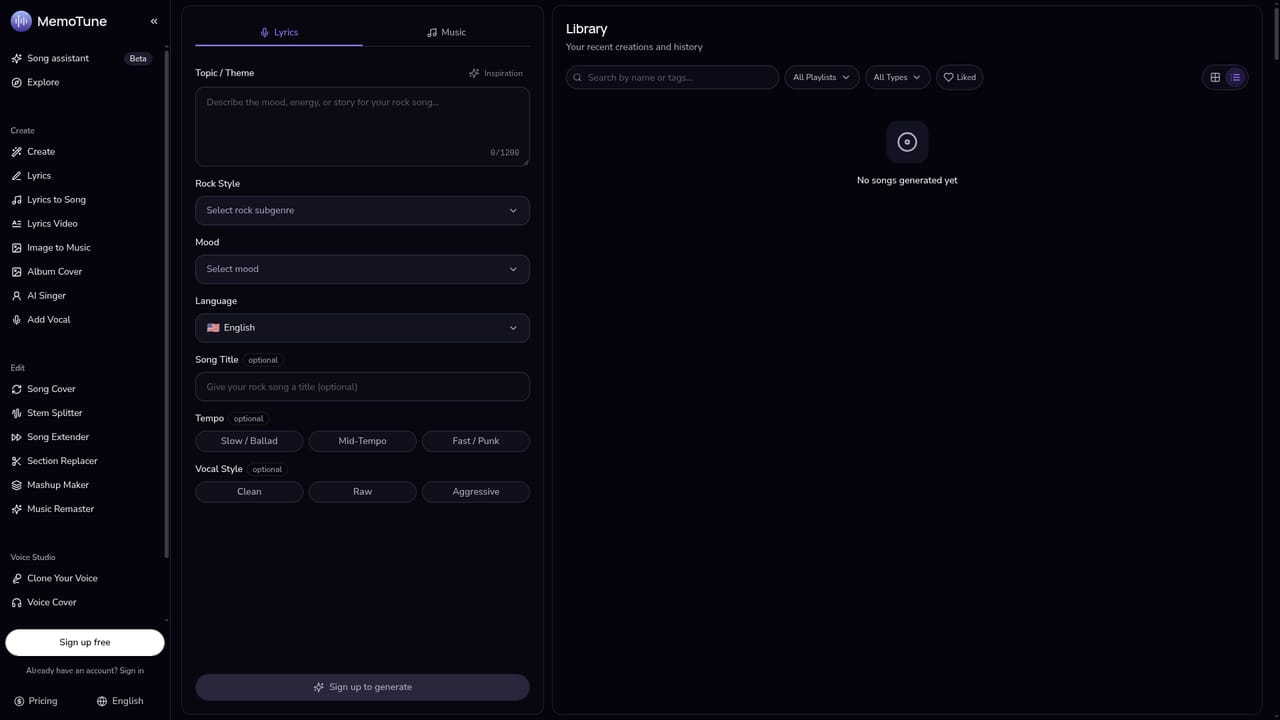The width and height of the screenshot is (1280, 720).
Task: Select Fast / Punk tempo
Action: point(476,441)
